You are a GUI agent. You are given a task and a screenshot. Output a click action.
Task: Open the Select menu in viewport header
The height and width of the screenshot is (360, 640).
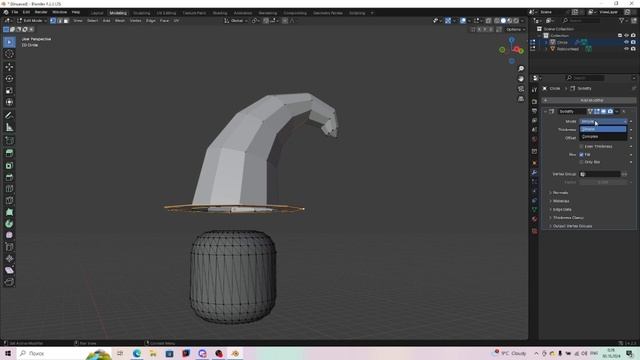tap(93, 20)
